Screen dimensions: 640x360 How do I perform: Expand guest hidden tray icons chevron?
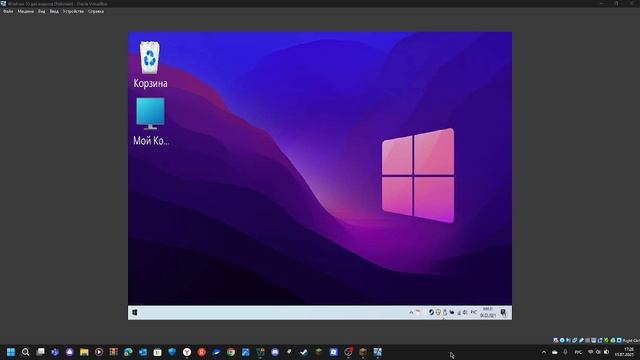click(x=411, y=313)
